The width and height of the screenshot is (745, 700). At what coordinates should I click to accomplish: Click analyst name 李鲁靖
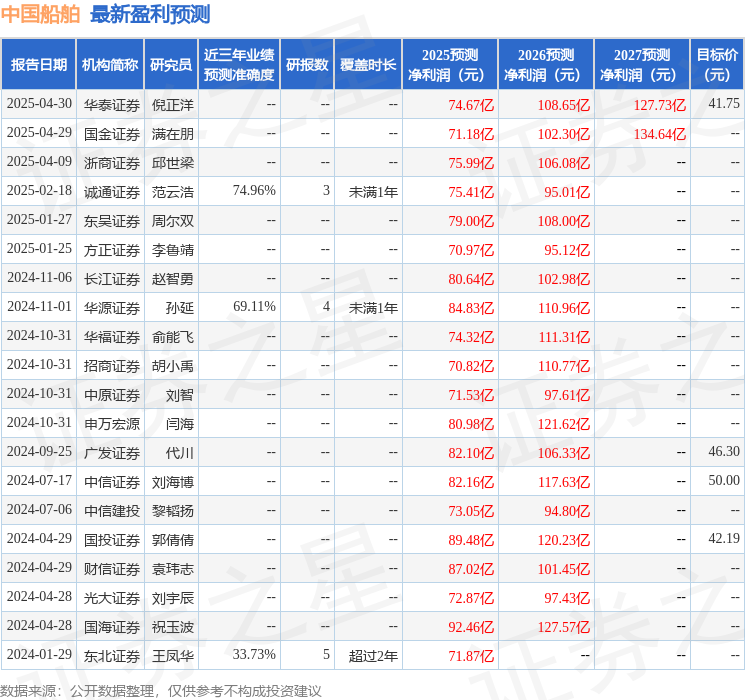pos(172,250)
